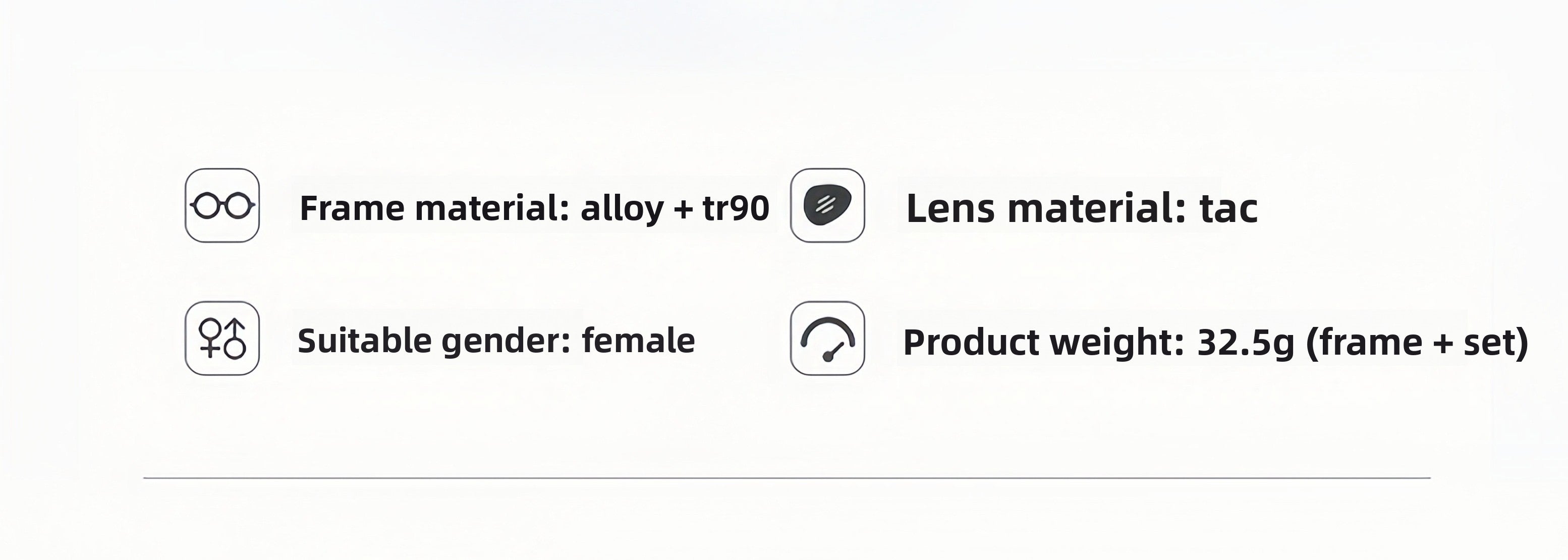1568x560 pixels.
Task: Select the words "Frame material:"
Action: 434,208
